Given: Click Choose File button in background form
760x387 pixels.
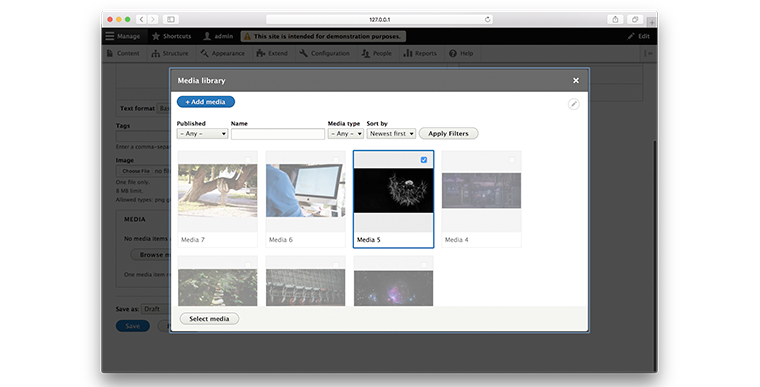Looking at the screenshot, I should pyautogui.click(x=136, y=171).
